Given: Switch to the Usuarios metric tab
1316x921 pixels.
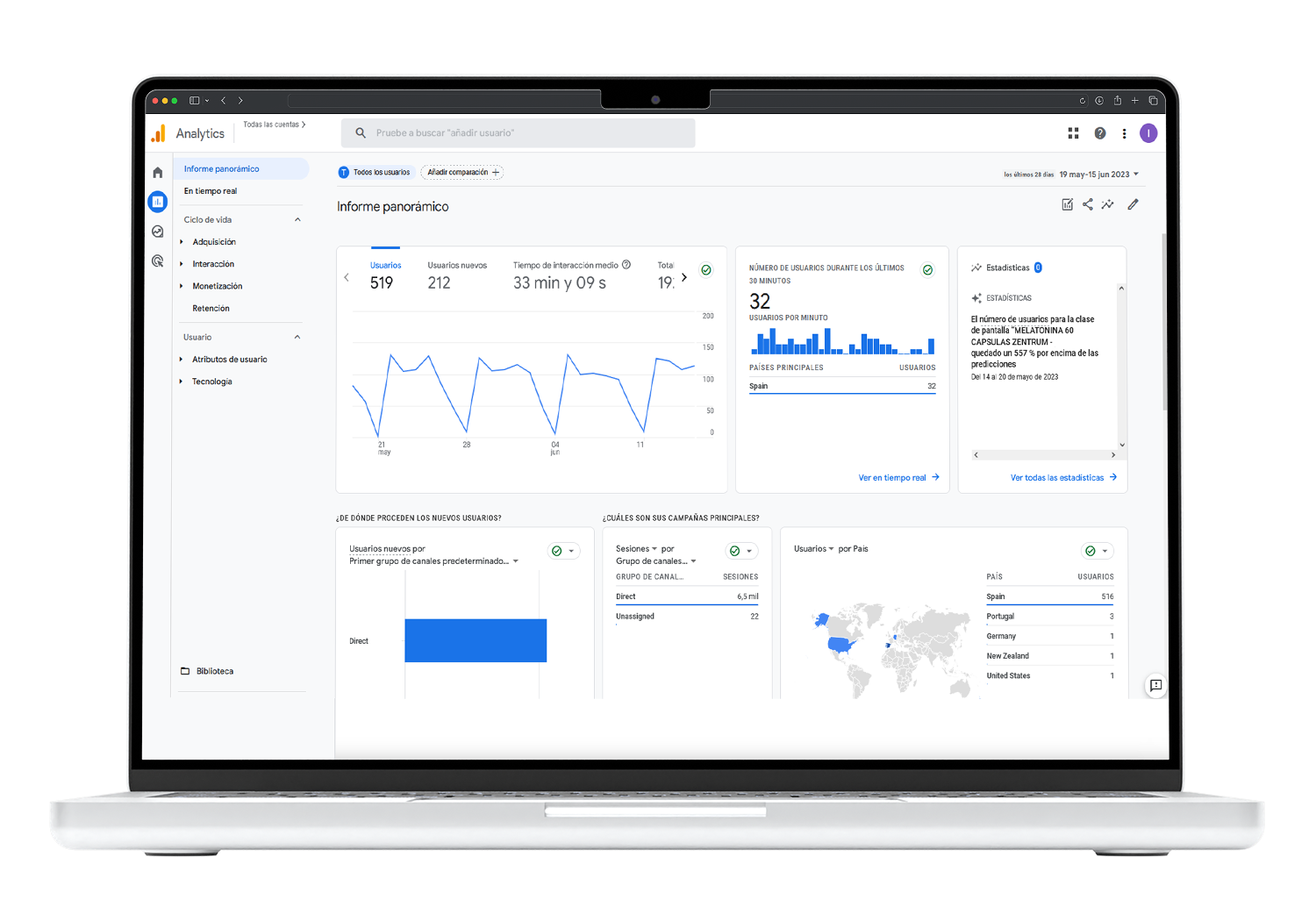Looking at the screenshot, I should pos(385,275).
